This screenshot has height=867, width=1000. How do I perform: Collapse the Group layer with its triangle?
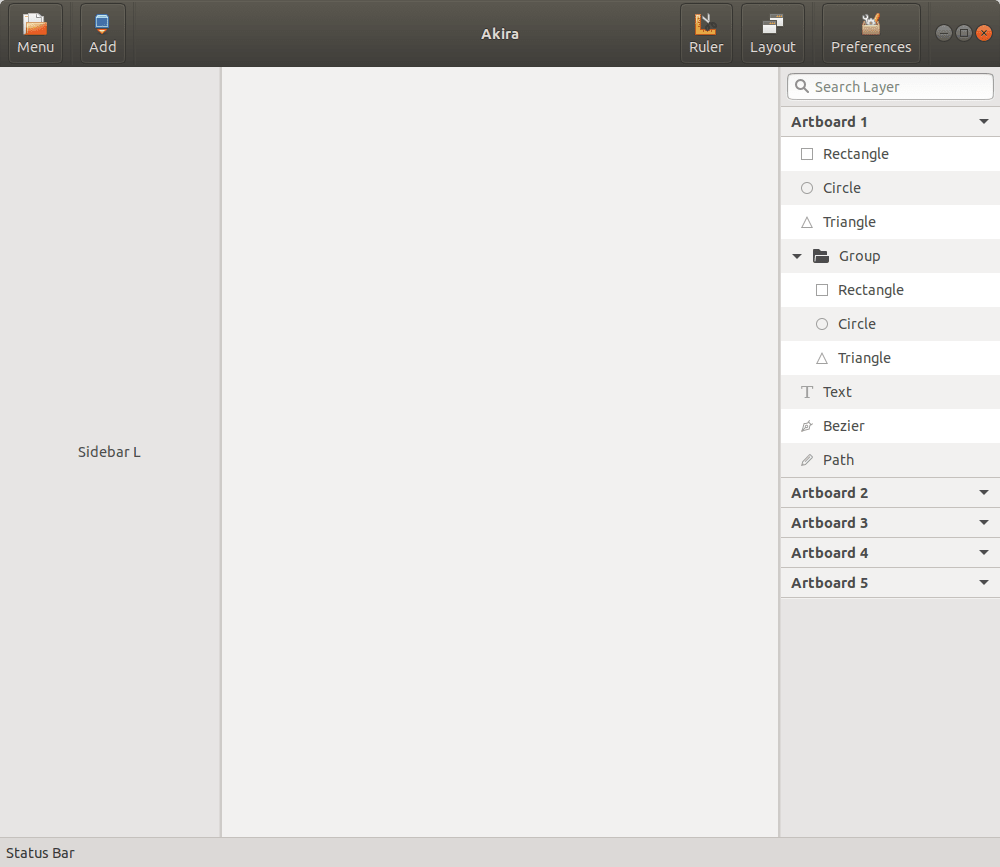pyautogui.click(x=797, y=256)
